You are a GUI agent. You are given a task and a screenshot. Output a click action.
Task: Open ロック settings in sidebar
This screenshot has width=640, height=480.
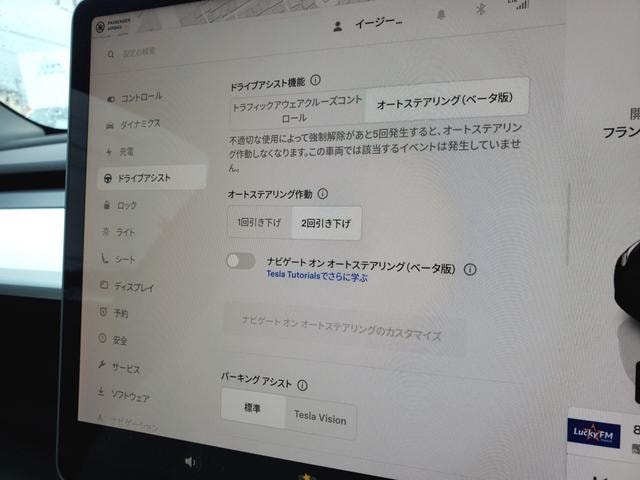[x=120, y=205]
